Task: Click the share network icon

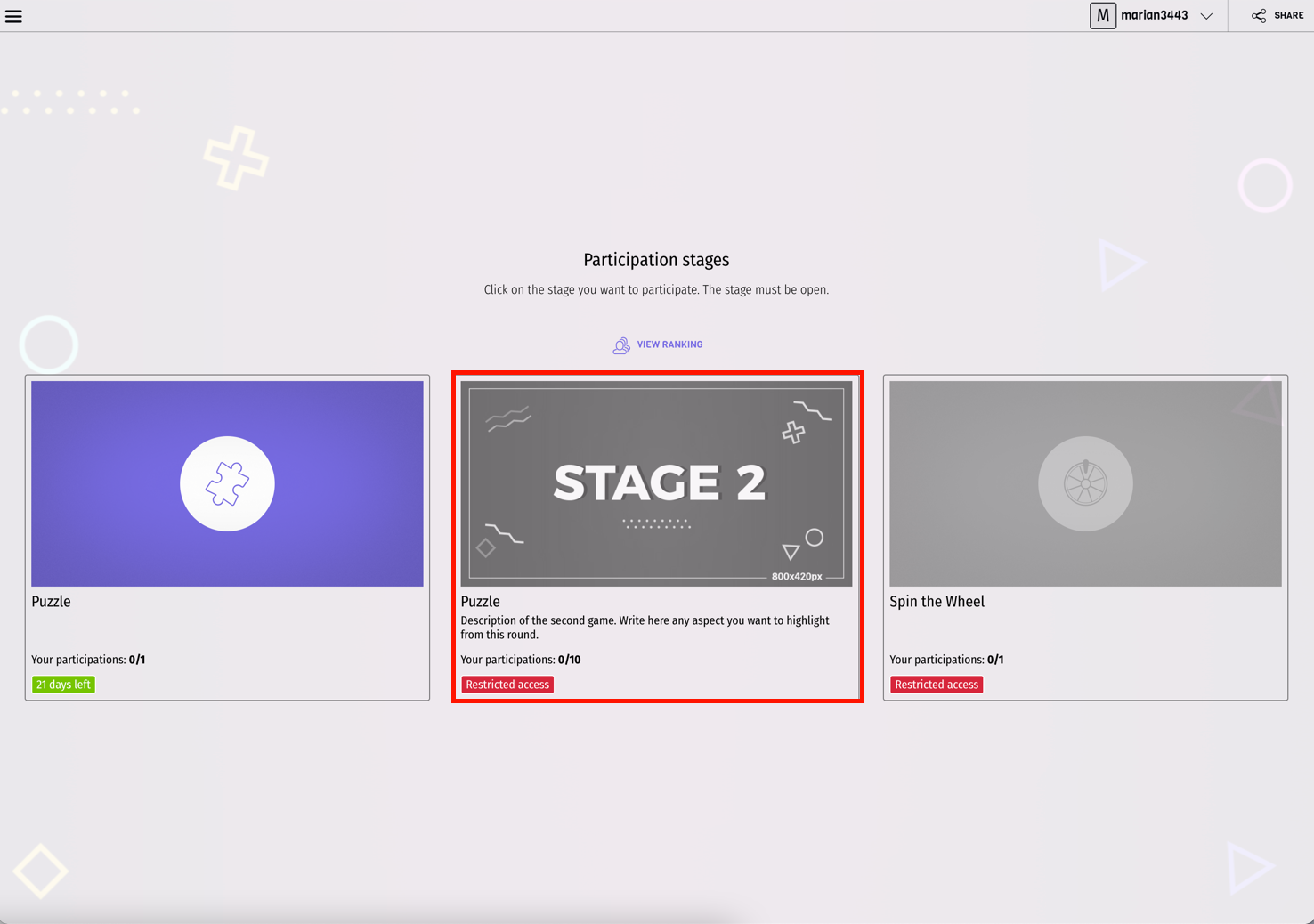Action: pos(1258,16)
